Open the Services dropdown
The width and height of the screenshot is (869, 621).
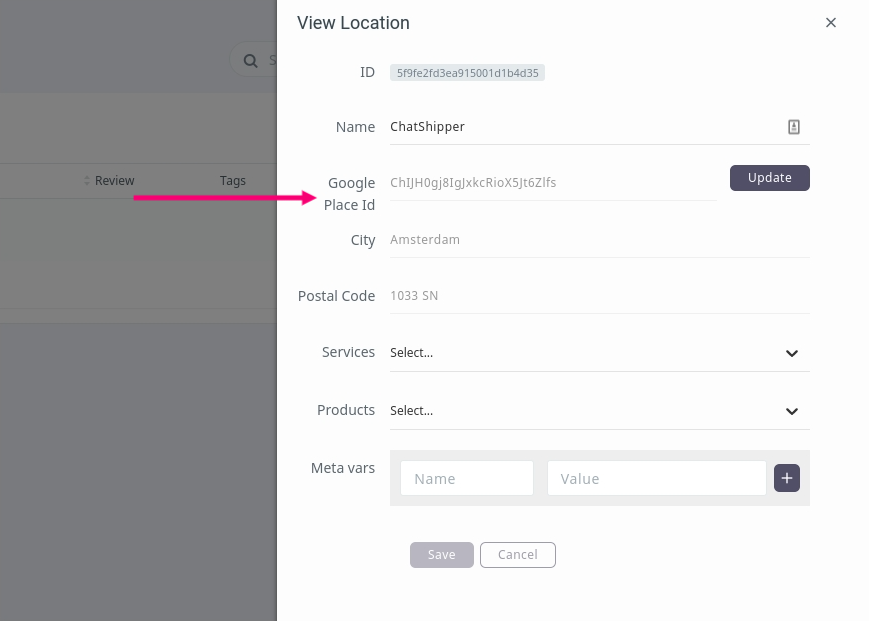tap(600, 353)
